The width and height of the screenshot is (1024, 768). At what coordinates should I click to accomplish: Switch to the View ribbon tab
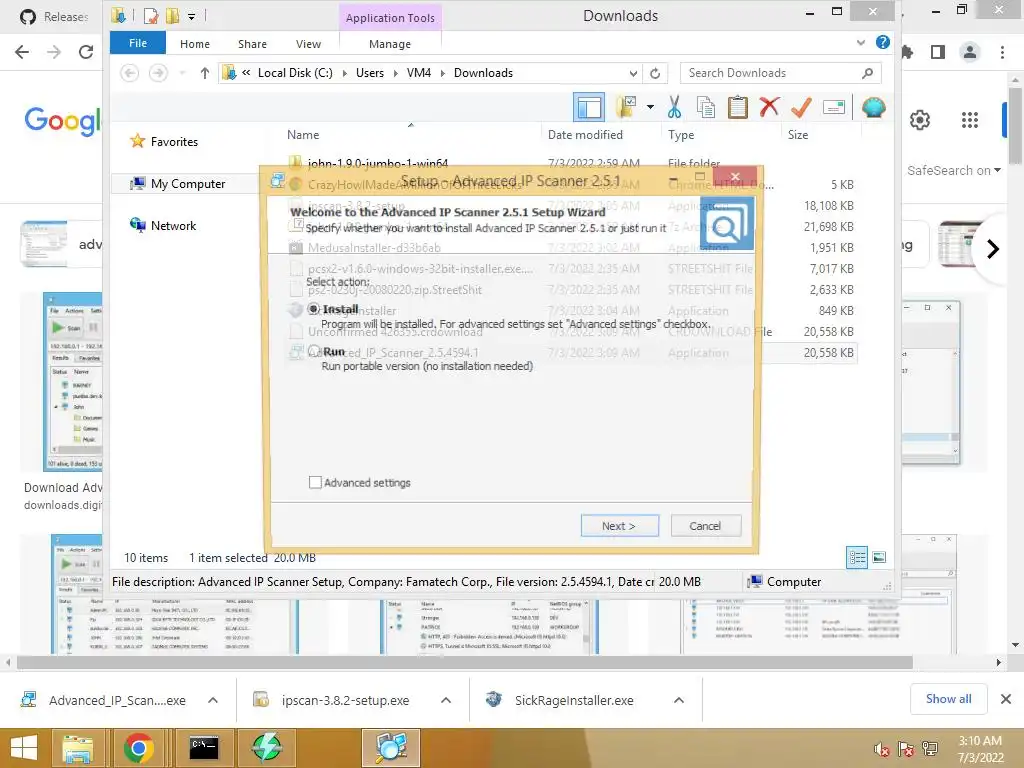308,44
